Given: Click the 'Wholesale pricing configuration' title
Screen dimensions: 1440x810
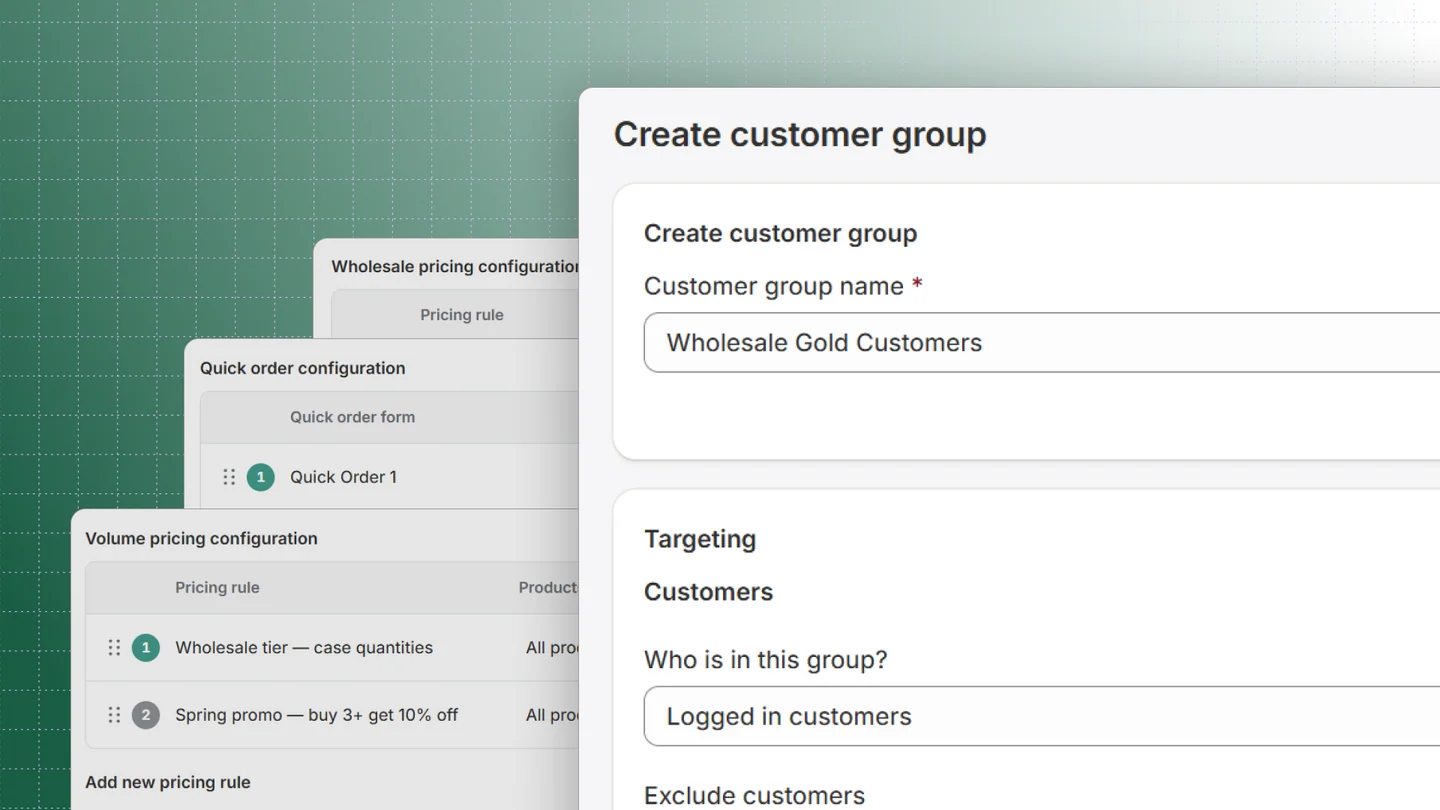Looking at the screenshot, I should coord(455,266).
